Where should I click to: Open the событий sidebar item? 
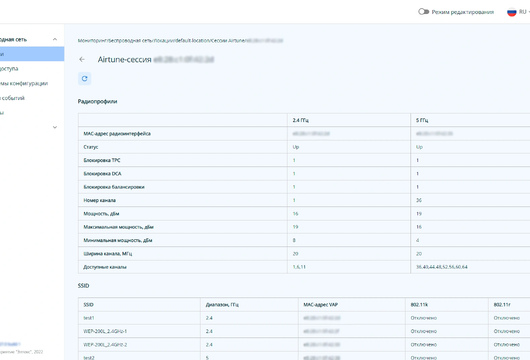coord(13,98)
